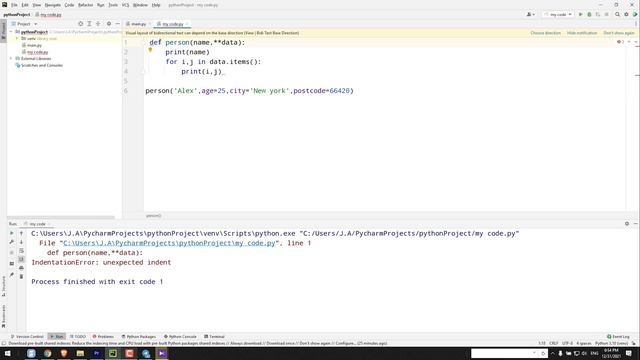The height and width of the screenshot is (360, 640).
Task: Expand External Libraries node
Action: click(11, 58)
